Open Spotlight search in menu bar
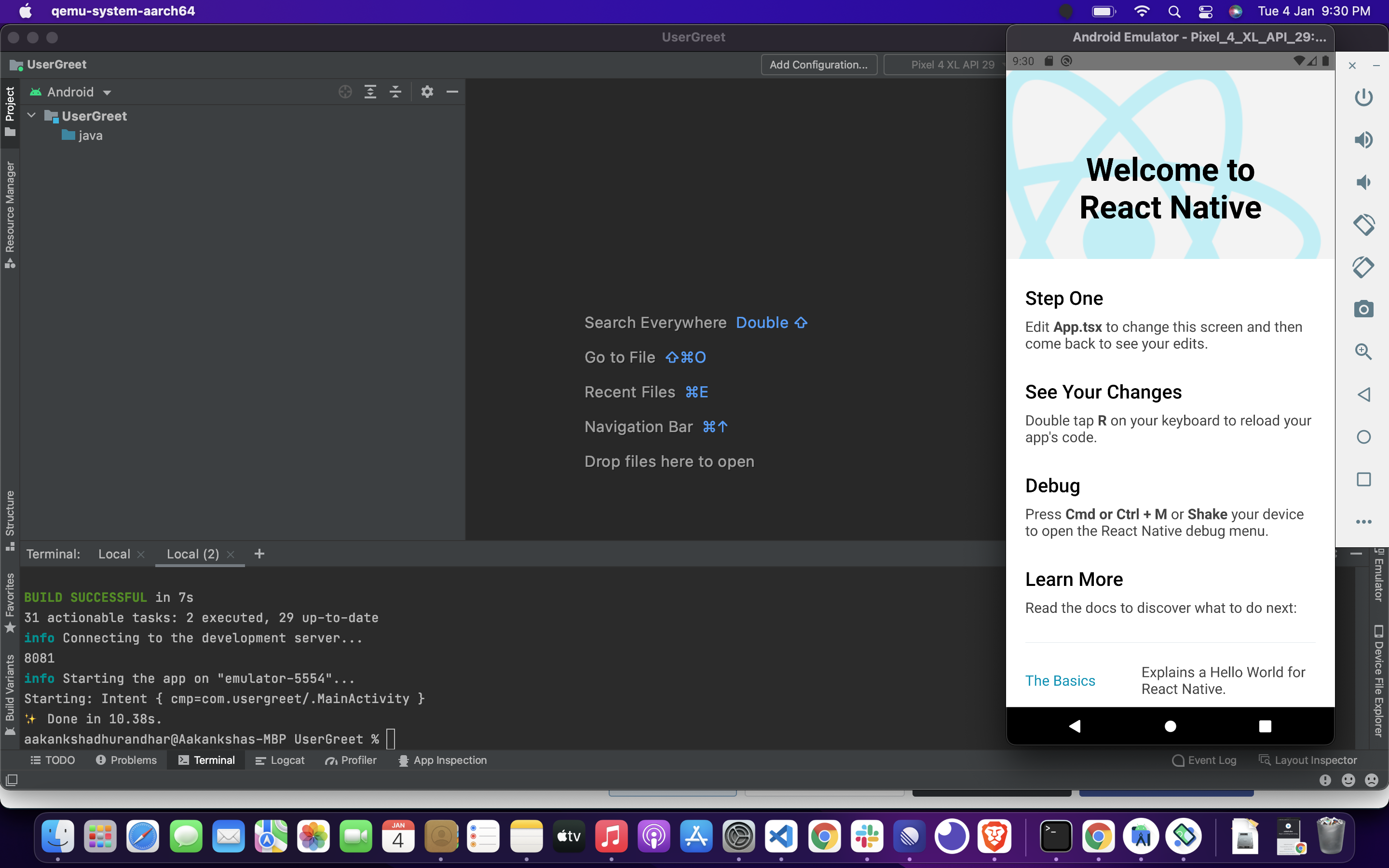This screenshot has height=868, width=1389. (1174, 11)
